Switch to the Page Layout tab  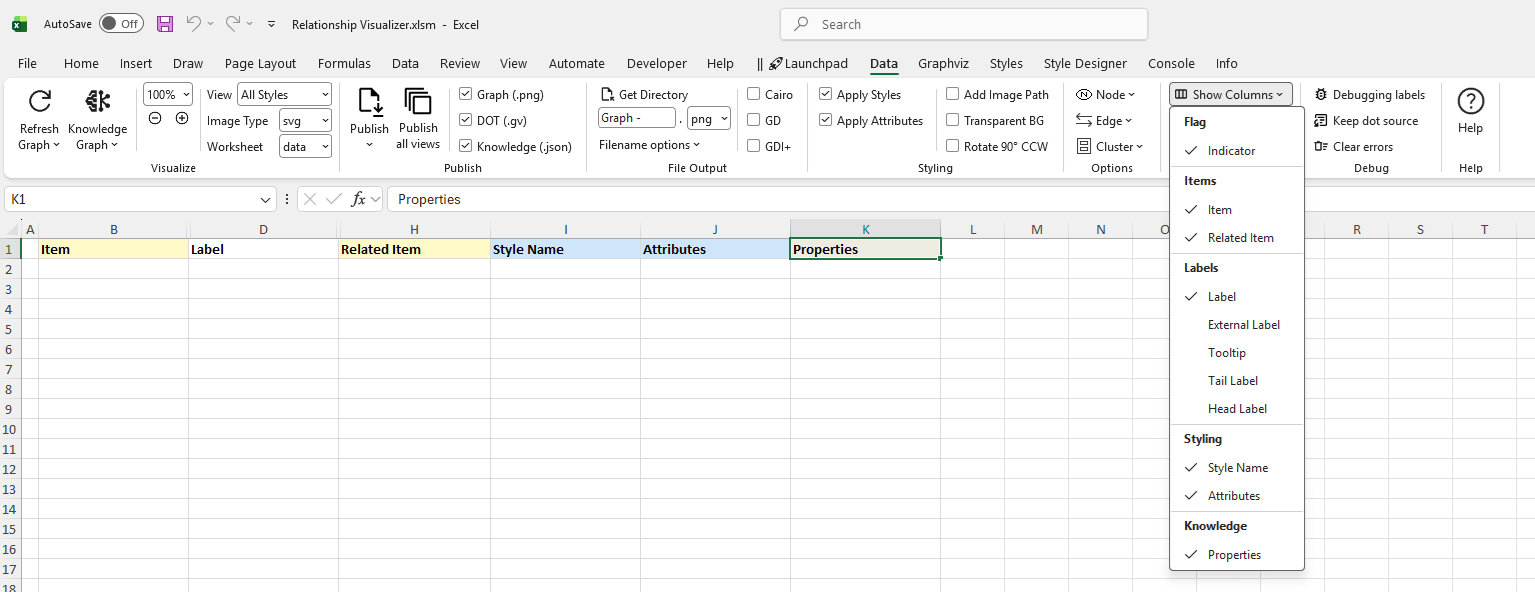point(260,64)
